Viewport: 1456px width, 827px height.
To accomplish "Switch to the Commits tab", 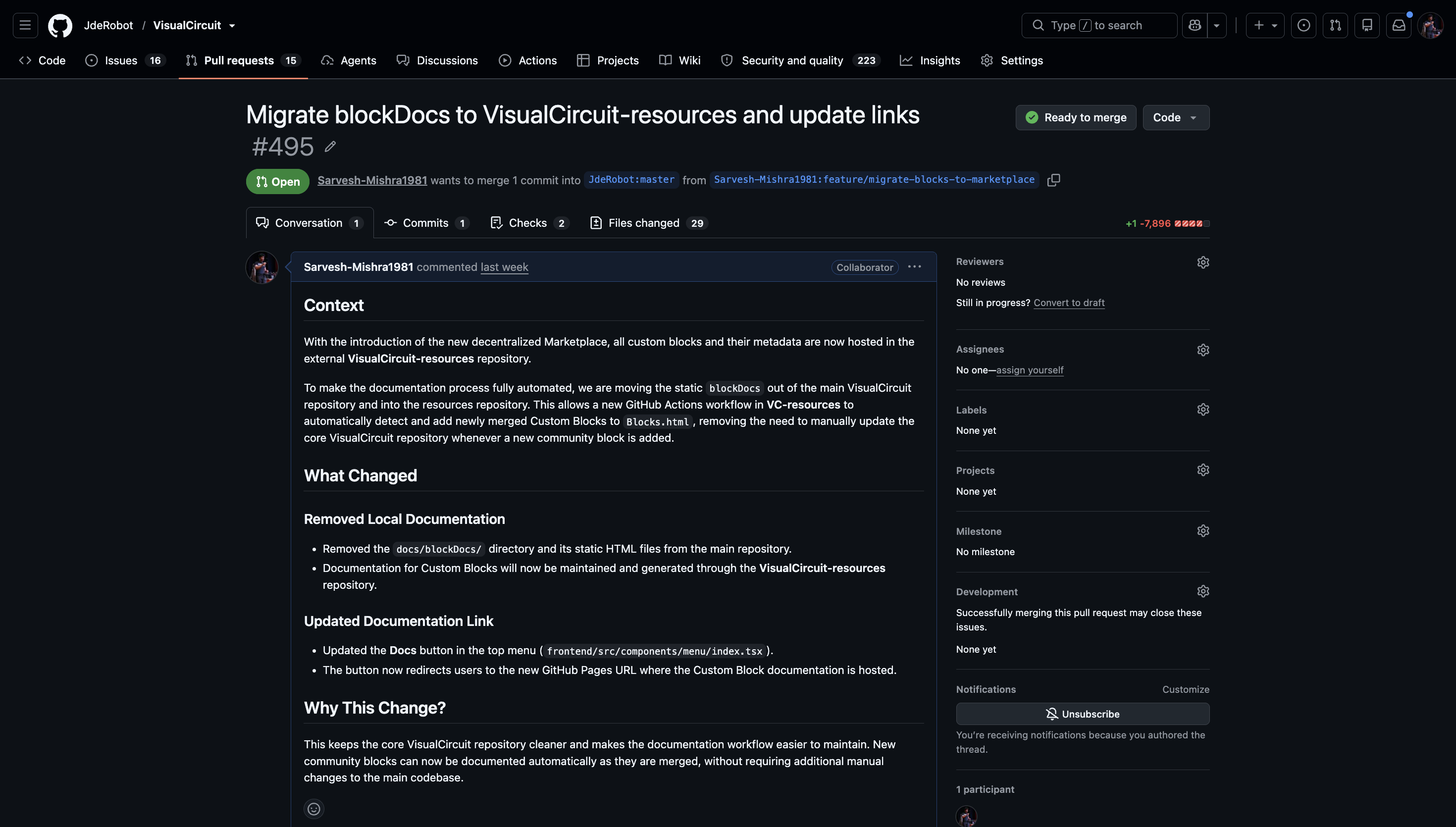I will [x=426, y=223].
